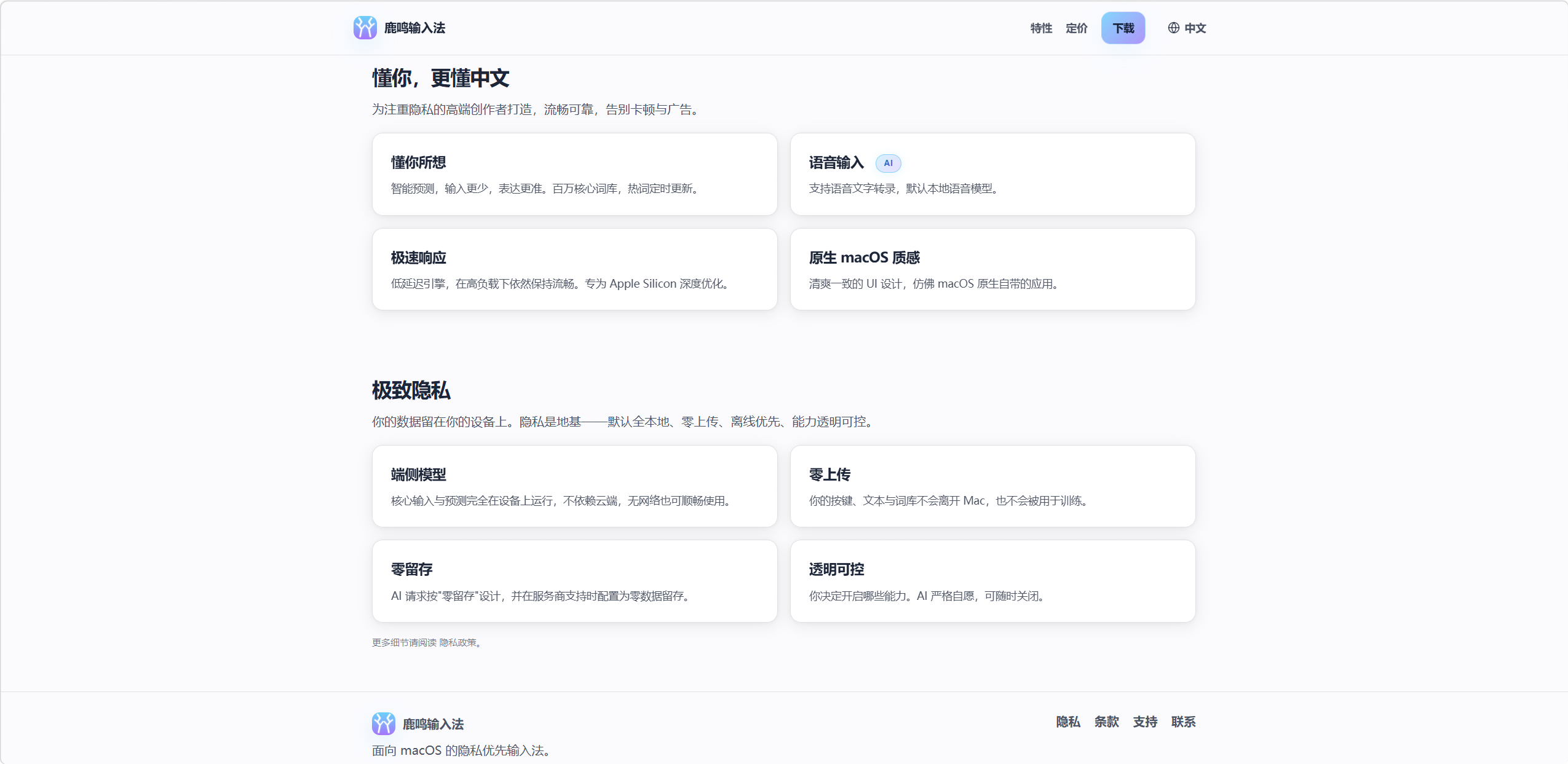Select the 语音输入 feature card title
Image resolution: width=1568 pixels, height=764 pixels.
(836, 162)
